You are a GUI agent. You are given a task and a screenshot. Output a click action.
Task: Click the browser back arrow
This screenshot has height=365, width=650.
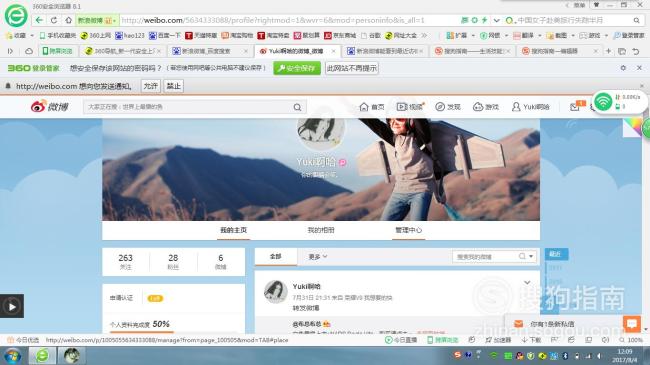39,20
